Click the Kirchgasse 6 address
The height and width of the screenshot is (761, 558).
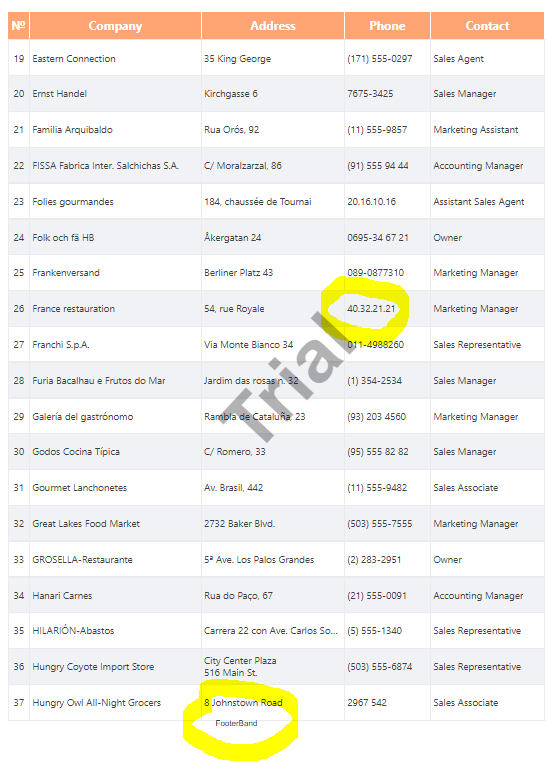[231, 94]
